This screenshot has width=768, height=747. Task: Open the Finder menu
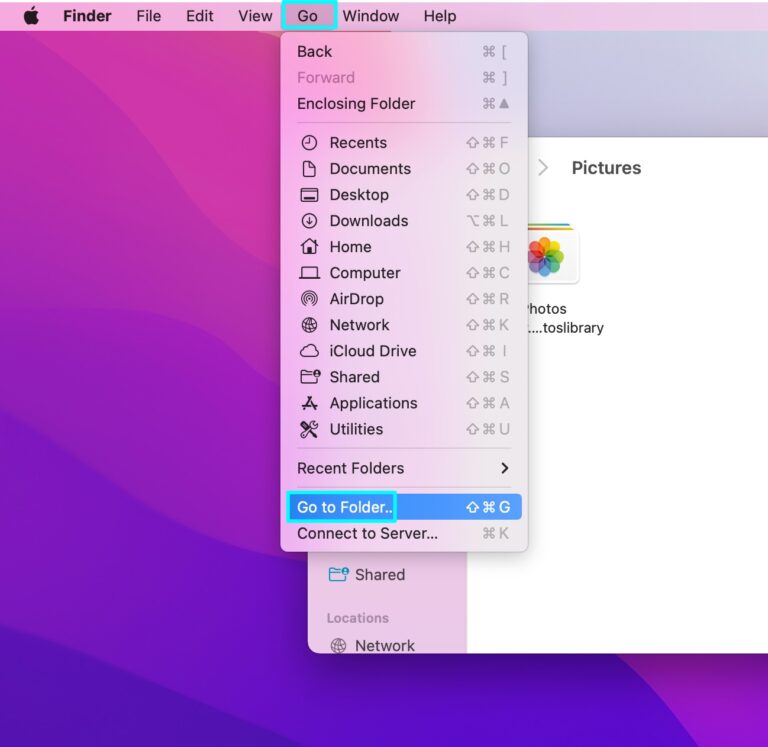pos(87,16)
